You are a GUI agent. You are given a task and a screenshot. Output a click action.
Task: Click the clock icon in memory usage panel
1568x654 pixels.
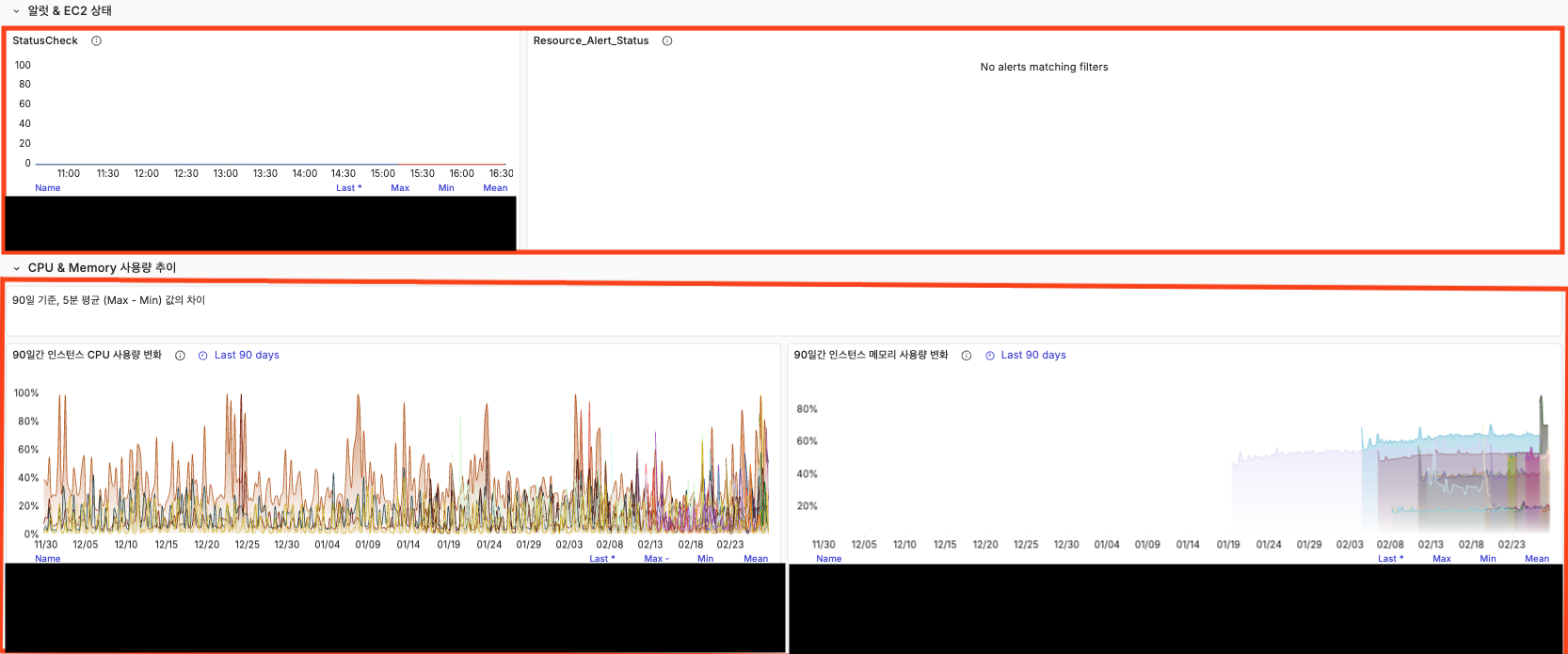pos(989,356)
